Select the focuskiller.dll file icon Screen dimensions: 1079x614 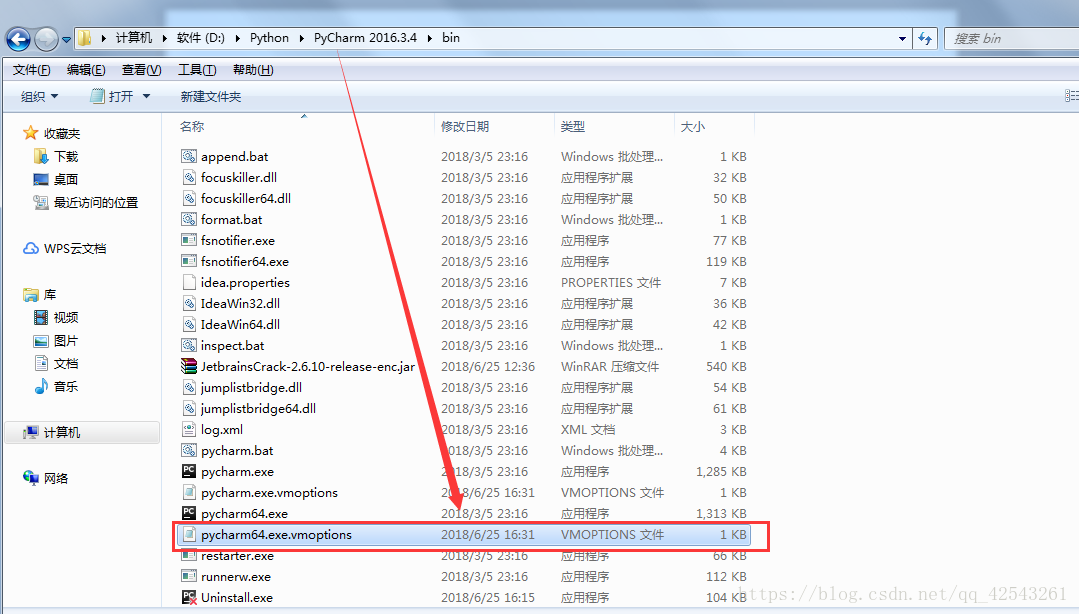[189, 177]
